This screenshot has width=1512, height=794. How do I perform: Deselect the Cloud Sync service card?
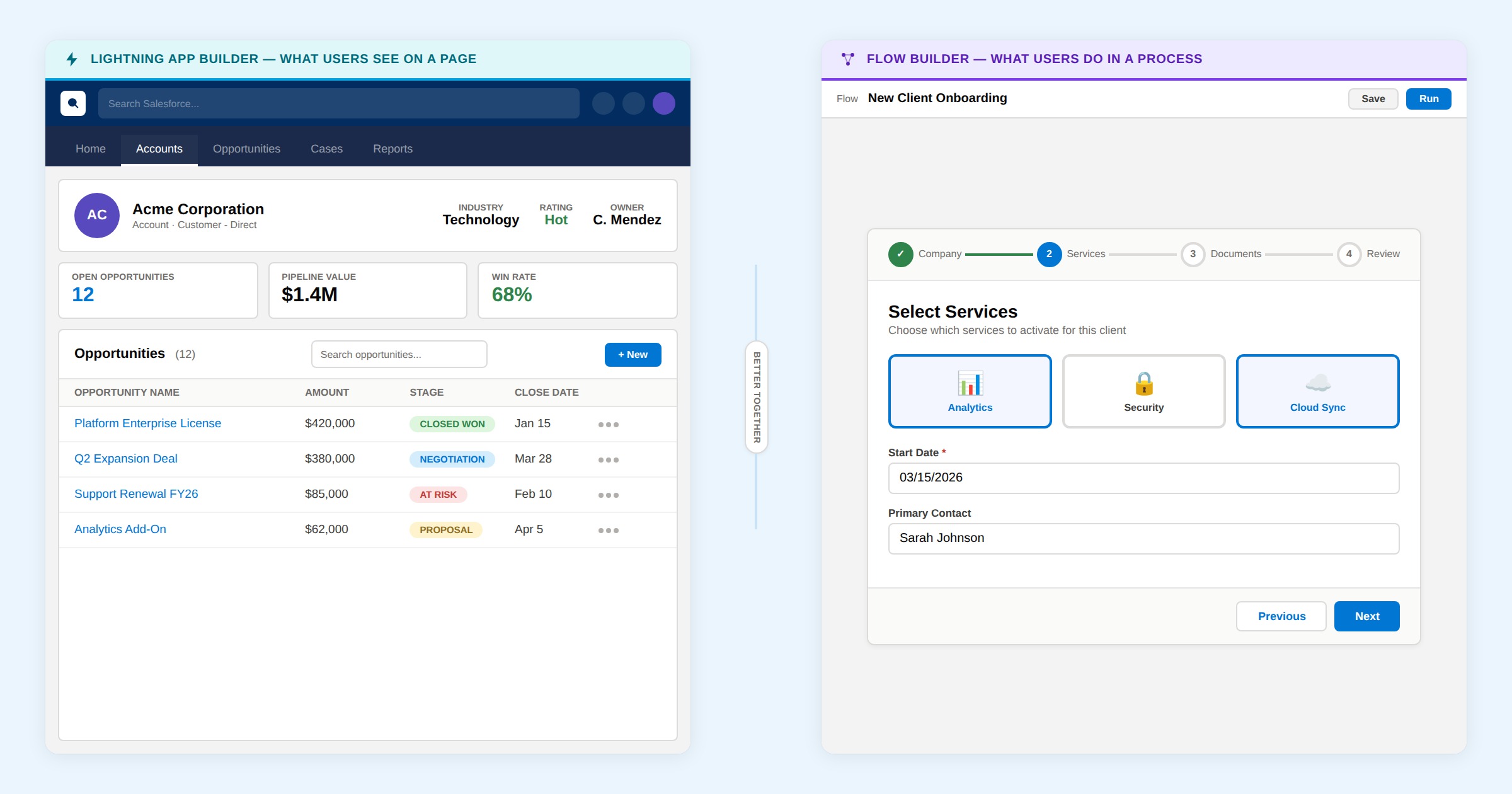(x=1317, y=391)
